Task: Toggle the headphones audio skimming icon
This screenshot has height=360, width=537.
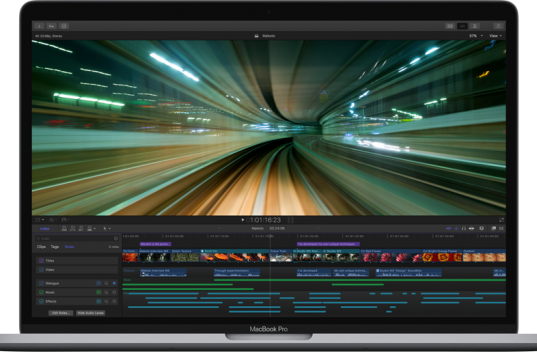Action: point(464,228)
